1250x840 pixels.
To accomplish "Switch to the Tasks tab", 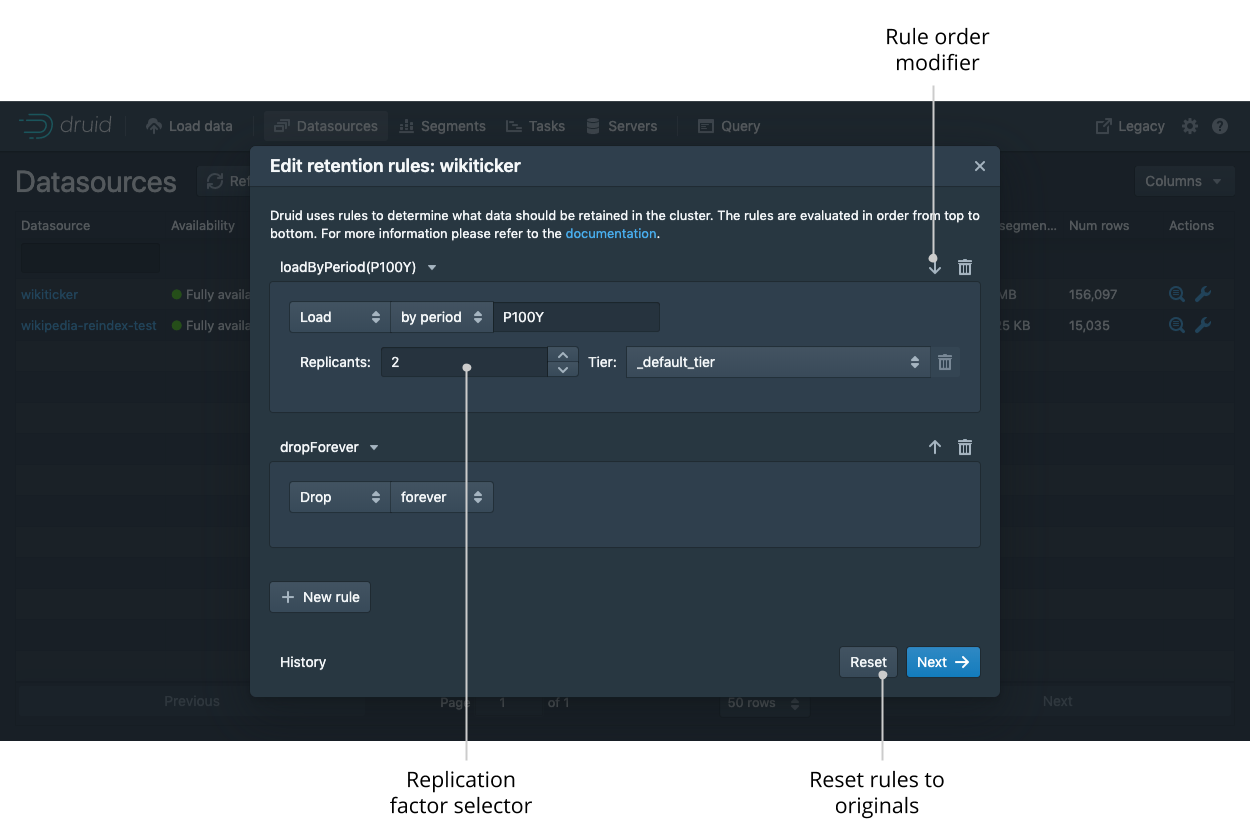I will tap(535, 126).
